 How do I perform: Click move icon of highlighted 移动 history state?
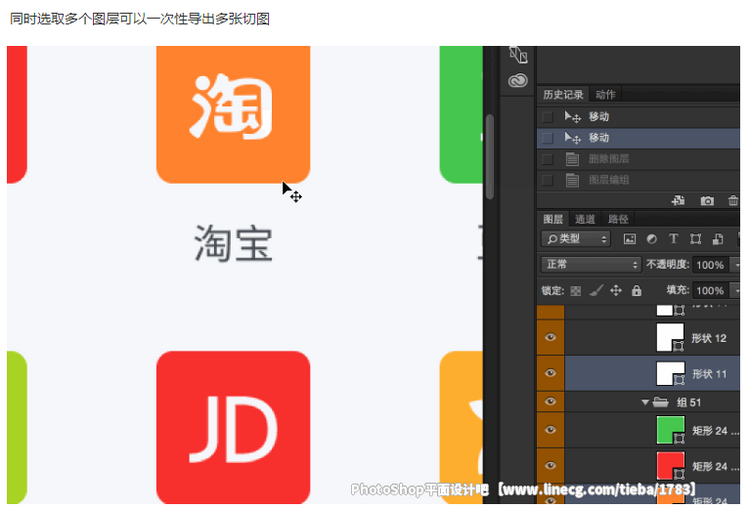(573, 138)
